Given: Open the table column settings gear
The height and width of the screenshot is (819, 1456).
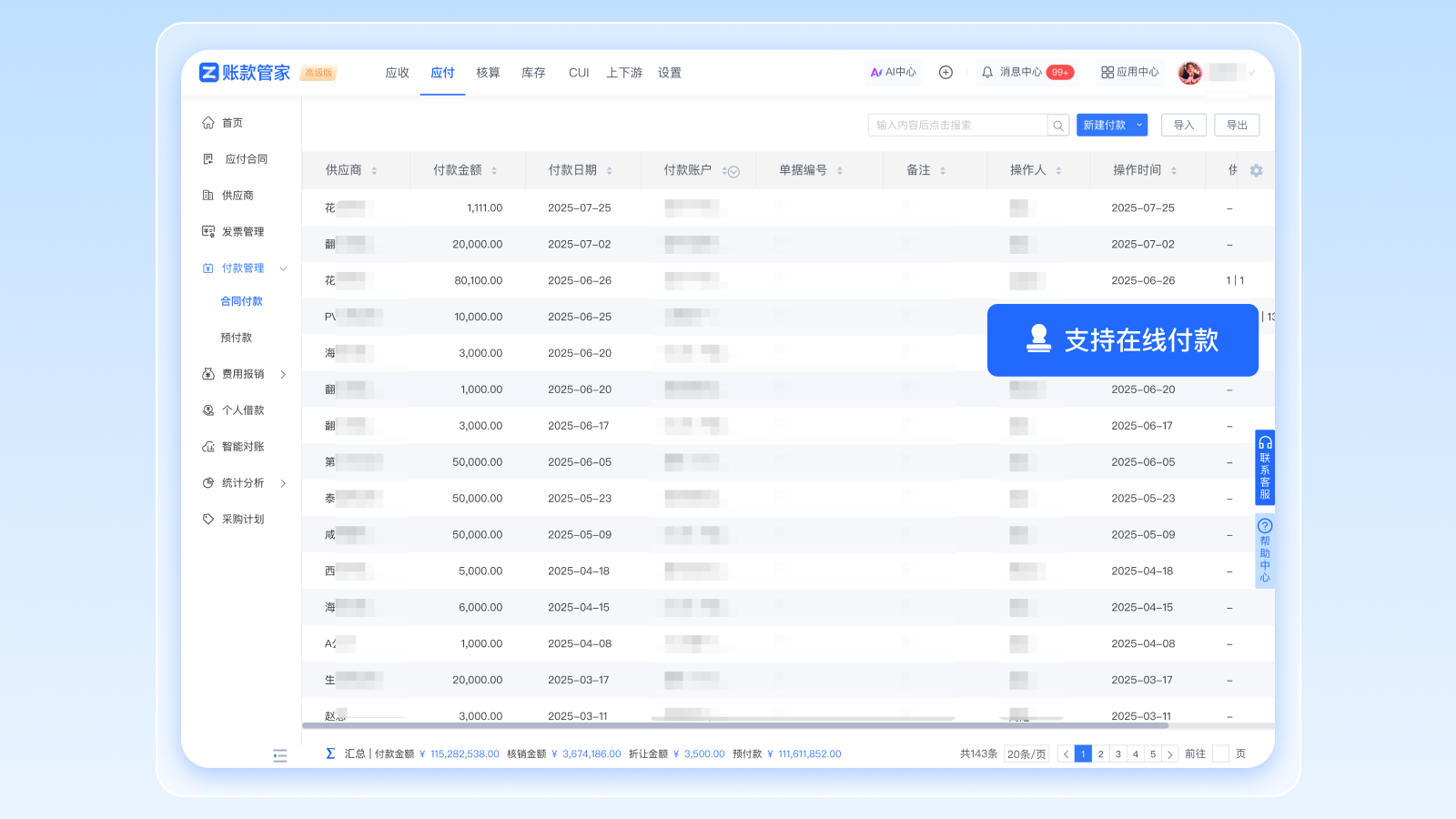Looking at the screenshot, I should 1256,171.
